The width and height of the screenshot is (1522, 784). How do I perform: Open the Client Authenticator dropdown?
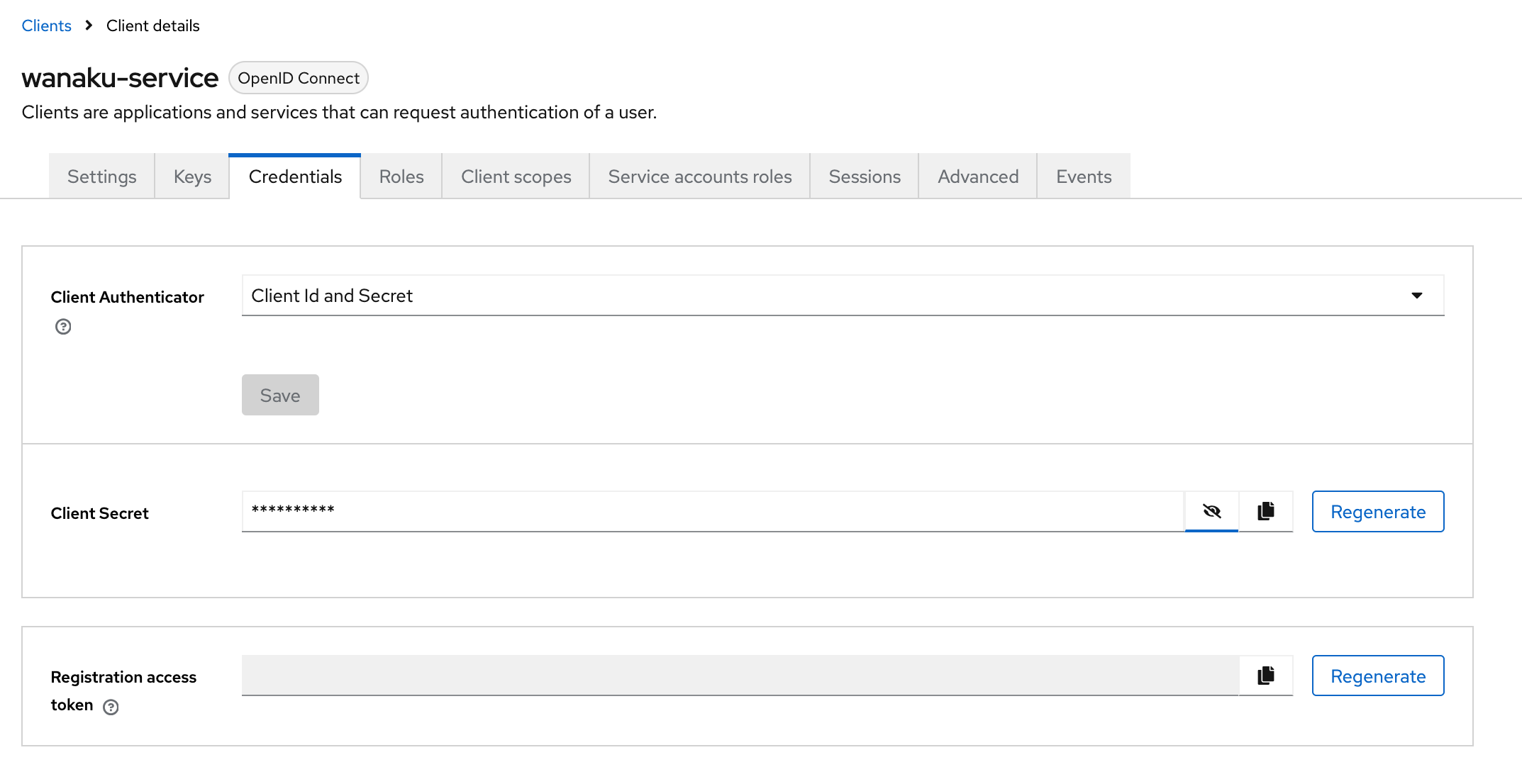click(x=1416, y=296)
